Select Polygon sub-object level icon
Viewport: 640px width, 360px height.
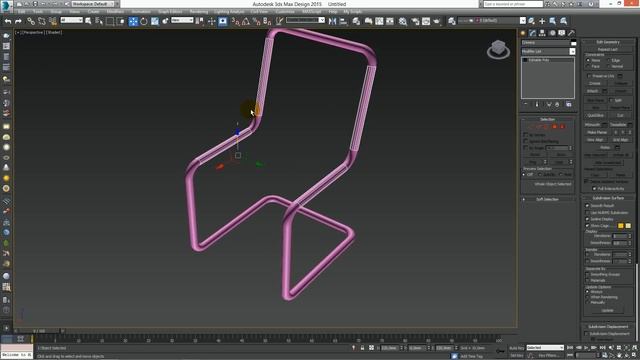pos(554,127)
